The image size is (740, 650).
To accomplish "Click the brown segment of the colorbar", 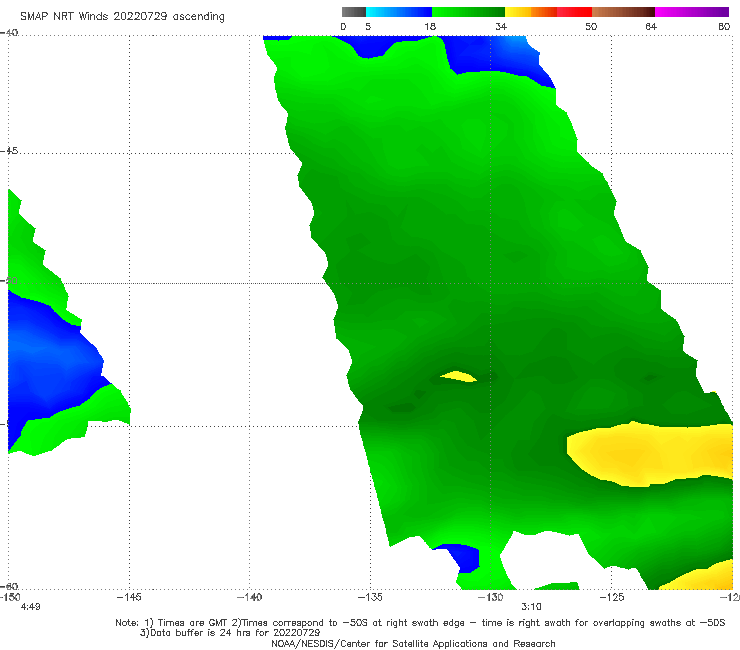I will click(x=623, y=12).
